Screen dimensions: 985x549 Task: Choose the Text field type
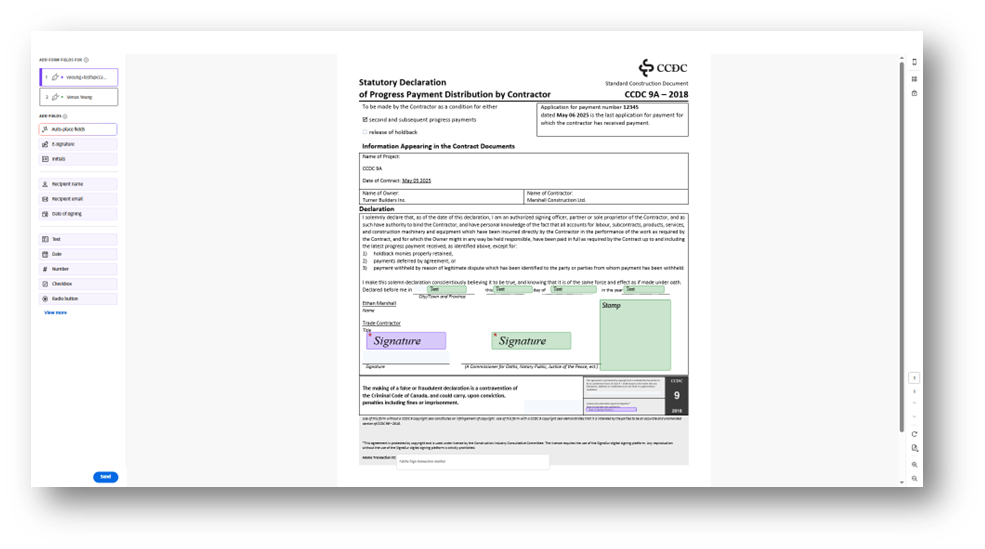78,240
